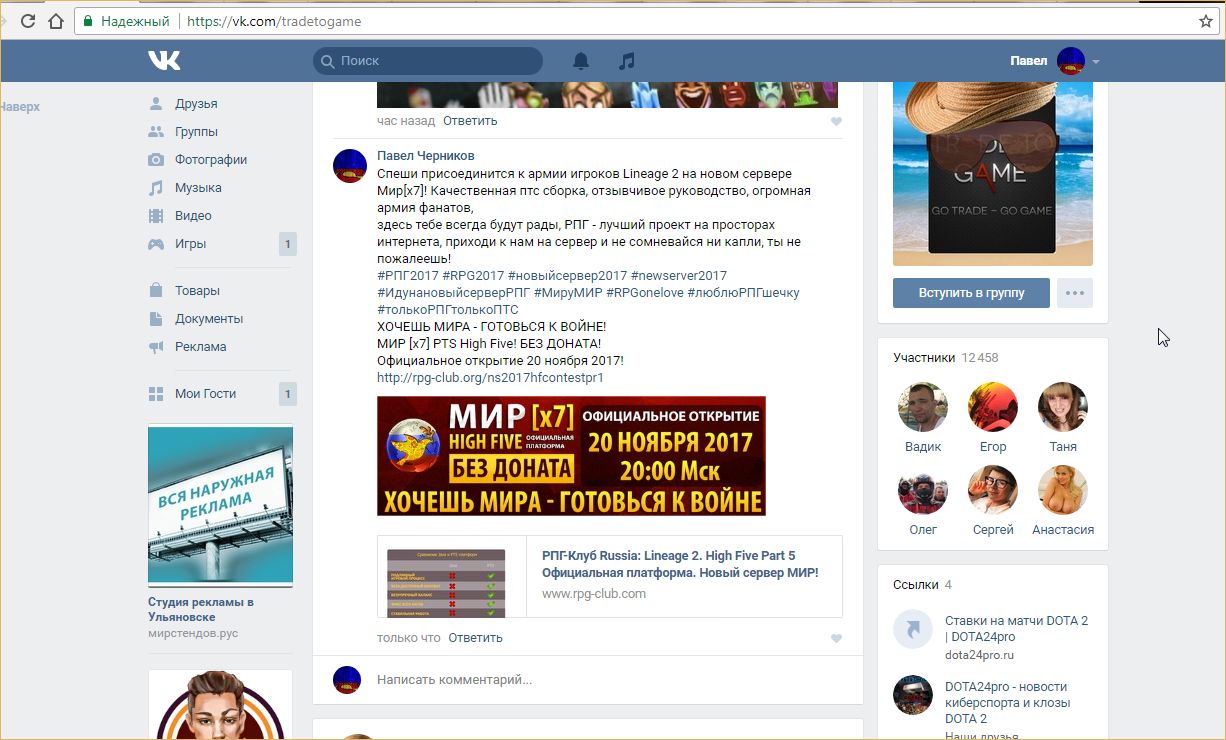Viewport: 1226px width, 740px height.
Task: Click browser home button
Action: tap(56, 21)
